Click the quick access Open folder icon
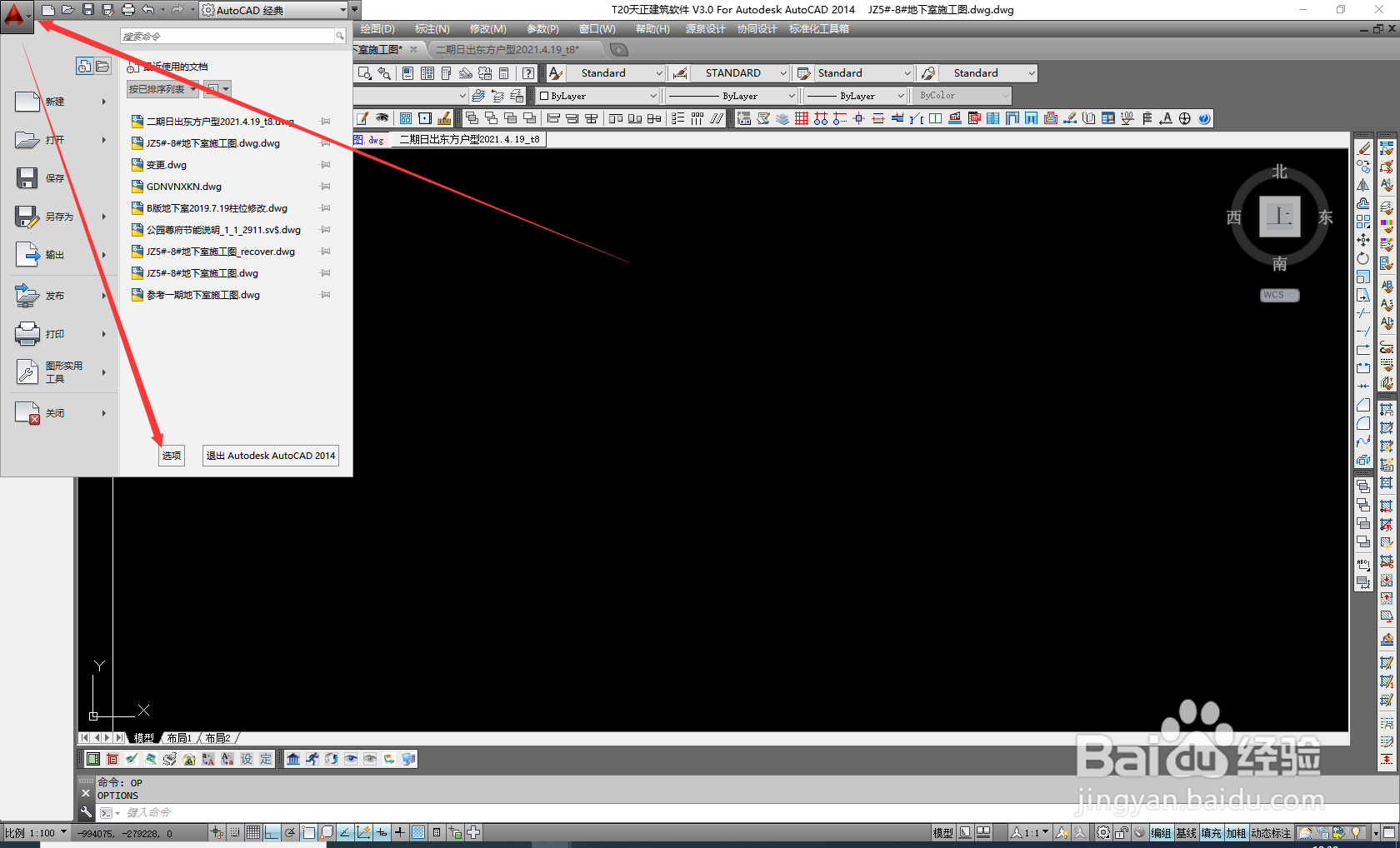Viewport: 1400px width, 848px height. pos(68,10)
